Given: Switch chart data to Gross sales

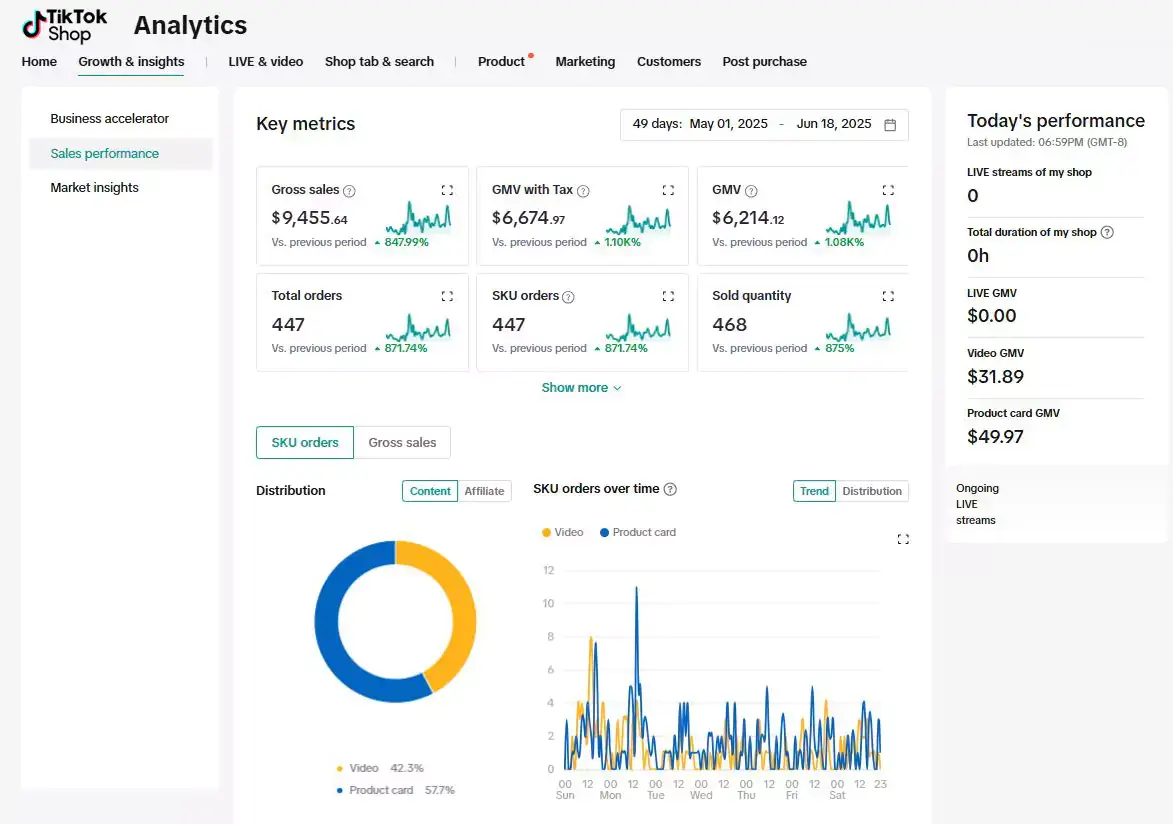Looking at the screenshot, I should tap(402, 442).
